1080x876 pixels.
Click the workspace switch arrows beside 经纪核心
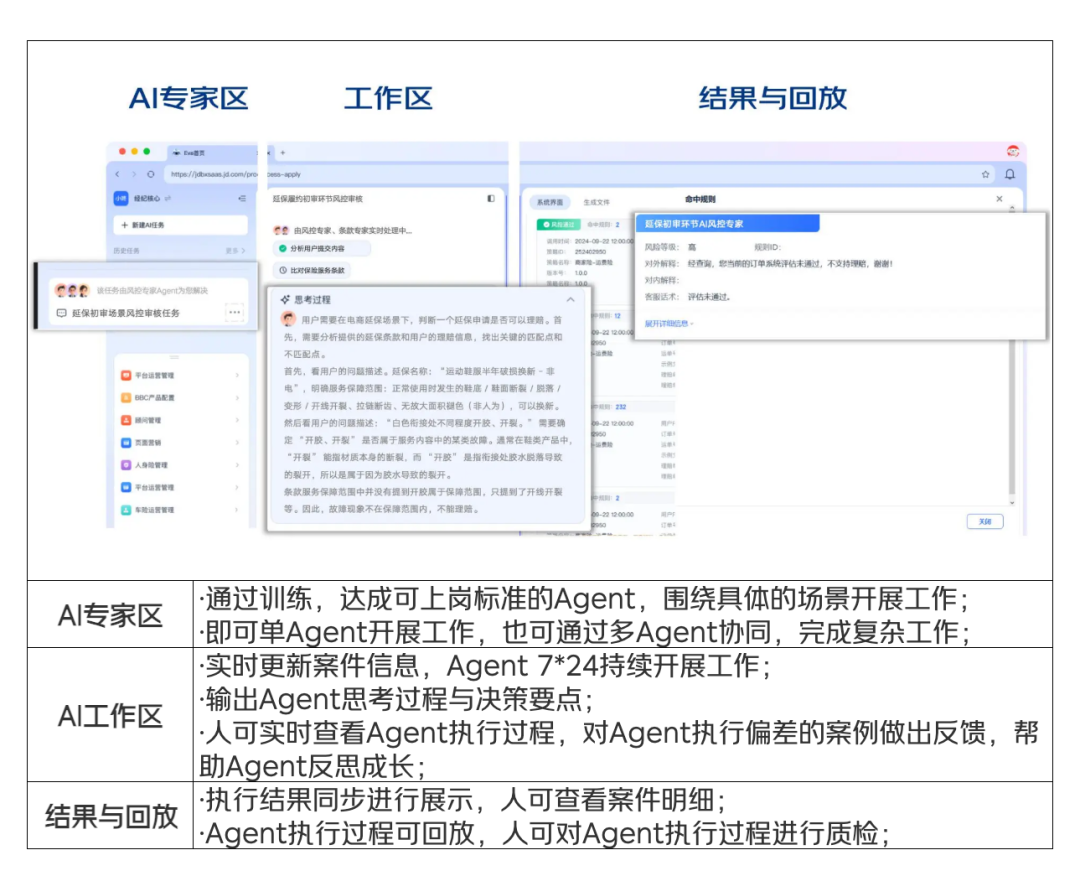(x=168, y=198)
